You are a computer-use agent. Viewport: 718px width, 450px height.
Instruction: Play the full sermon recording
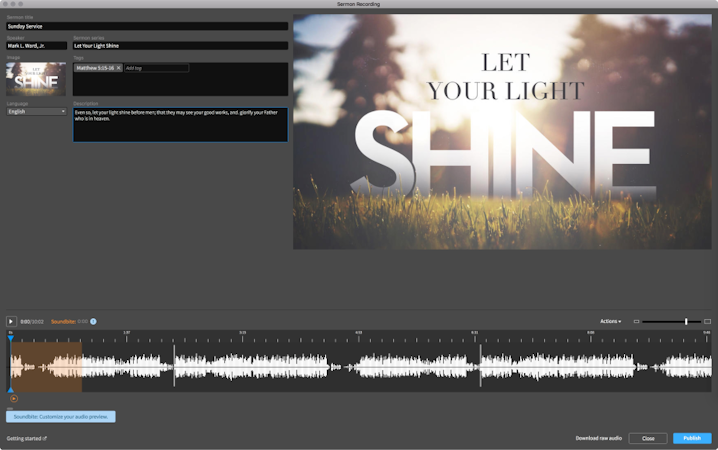(11, 321)
